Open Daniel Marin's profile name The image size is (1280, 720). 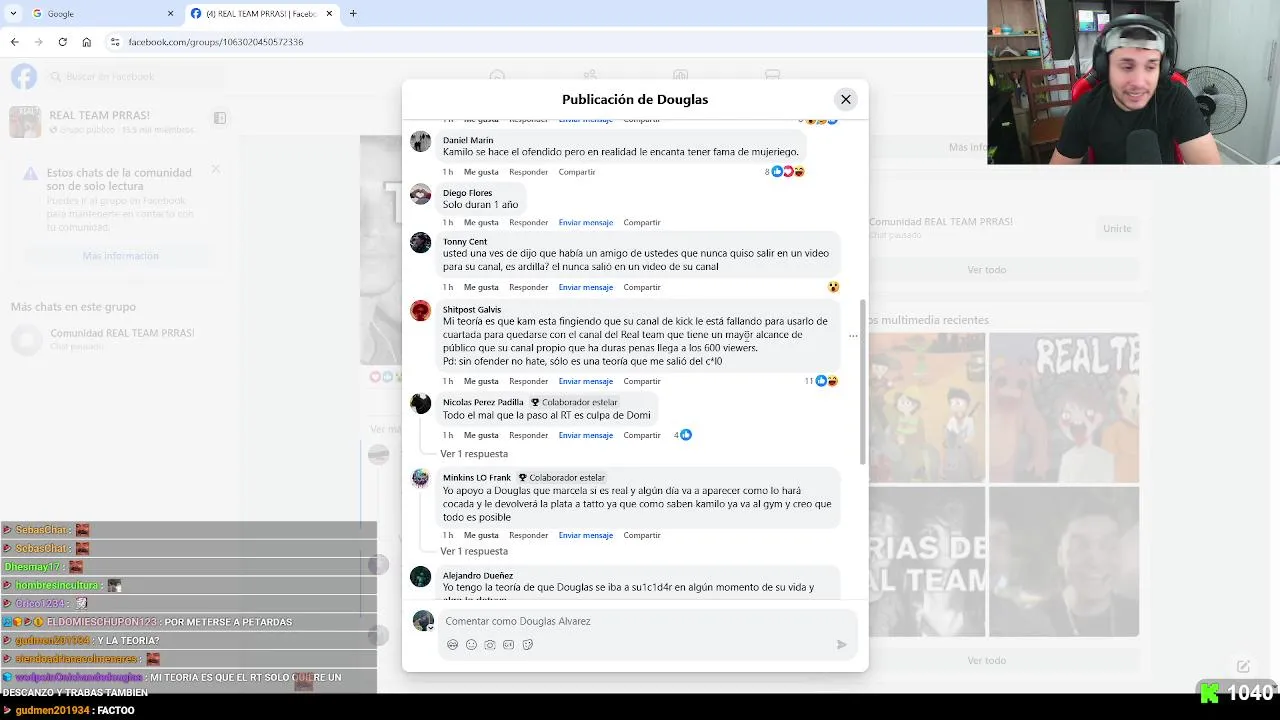click(468, 140)
